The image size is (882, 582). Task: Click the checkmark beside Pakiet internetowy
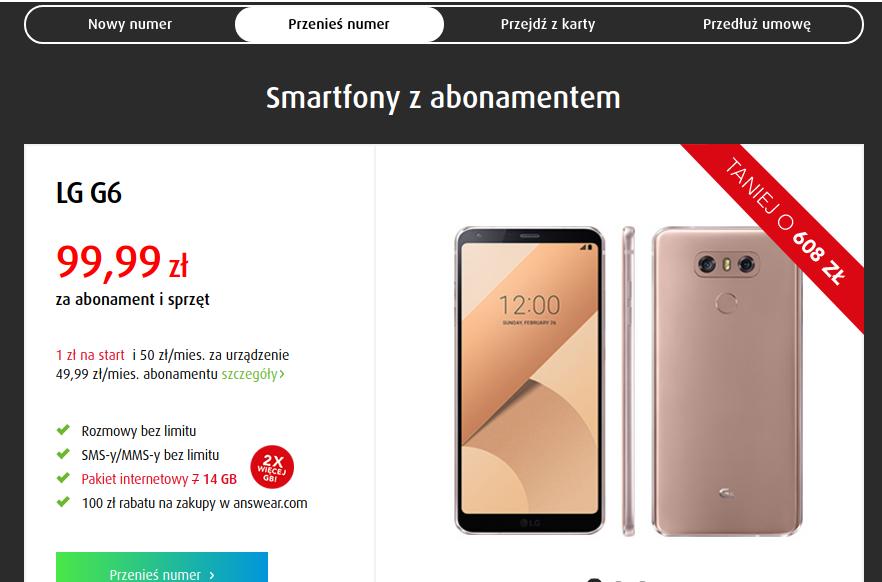click(63, 478)
